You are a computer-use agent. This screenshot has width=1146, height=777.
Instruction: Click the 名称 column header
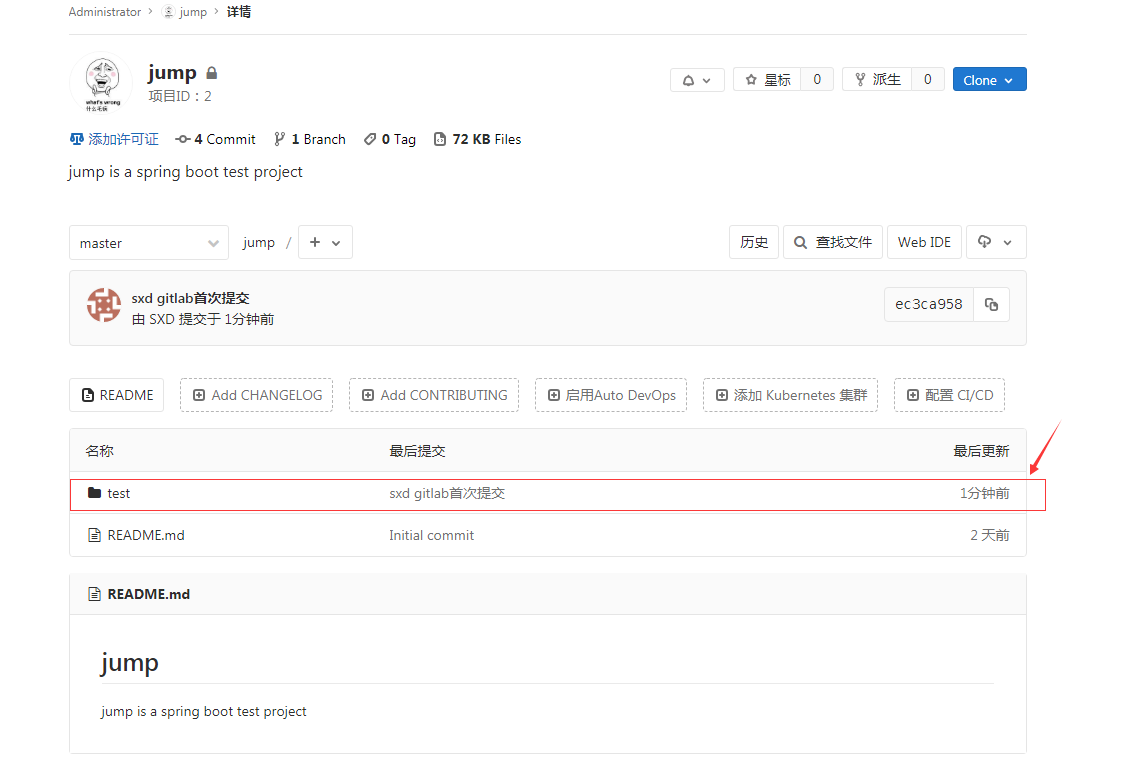99,451
